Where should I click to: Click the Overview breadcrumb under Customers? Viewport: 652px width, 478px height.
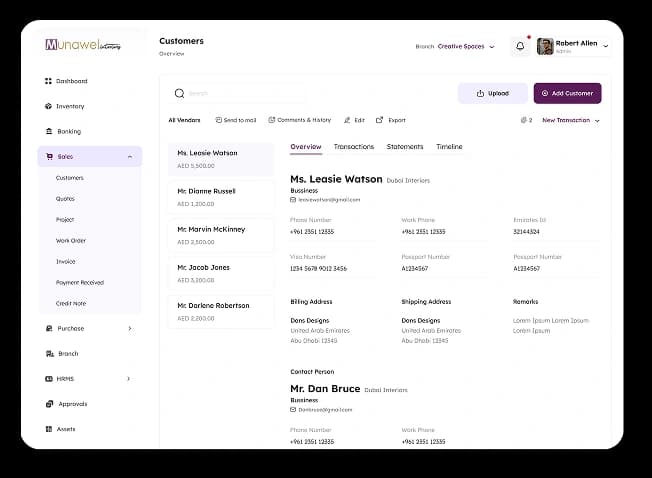pyautogui.click(x=171, y=54)
